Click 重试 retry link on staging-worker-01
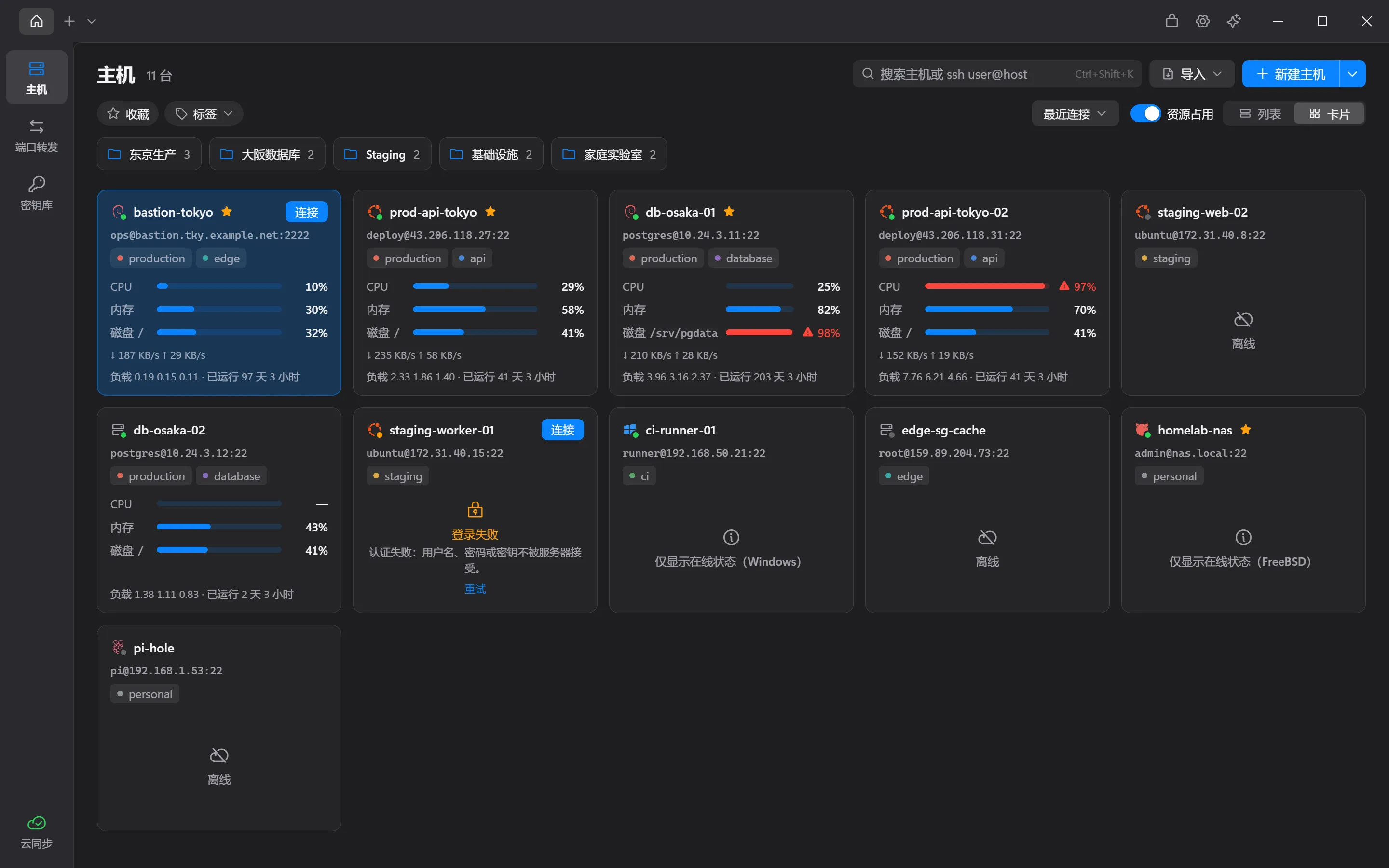The height and width of the screenshot is (868, 1389). (475, 589)
